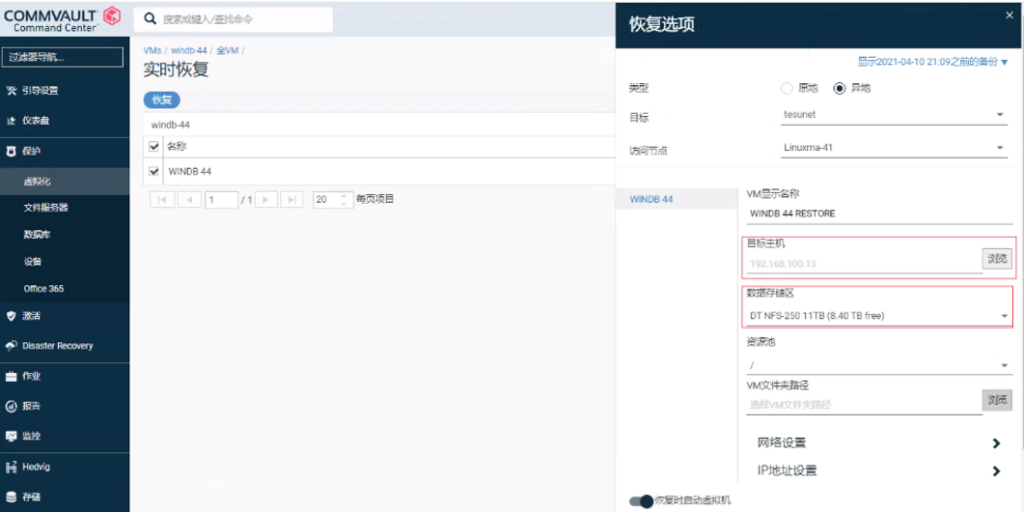Expand the 网络设置 section
Screen dimensions: 1024x512
click(996, 443)
